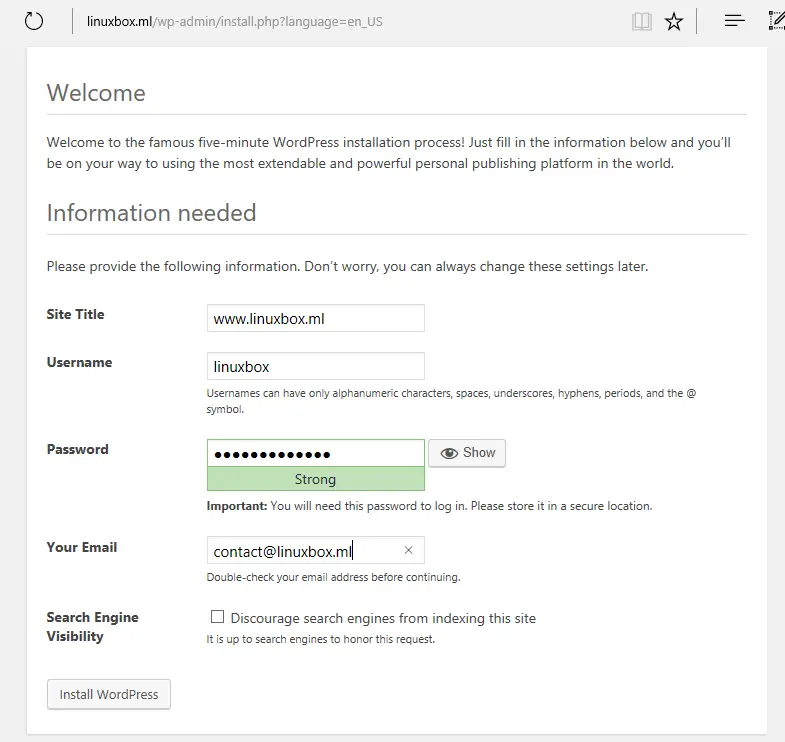Viewport: 785px width, 742px height.
Task: Click the Welcome heading
Action: pos(96,93)
